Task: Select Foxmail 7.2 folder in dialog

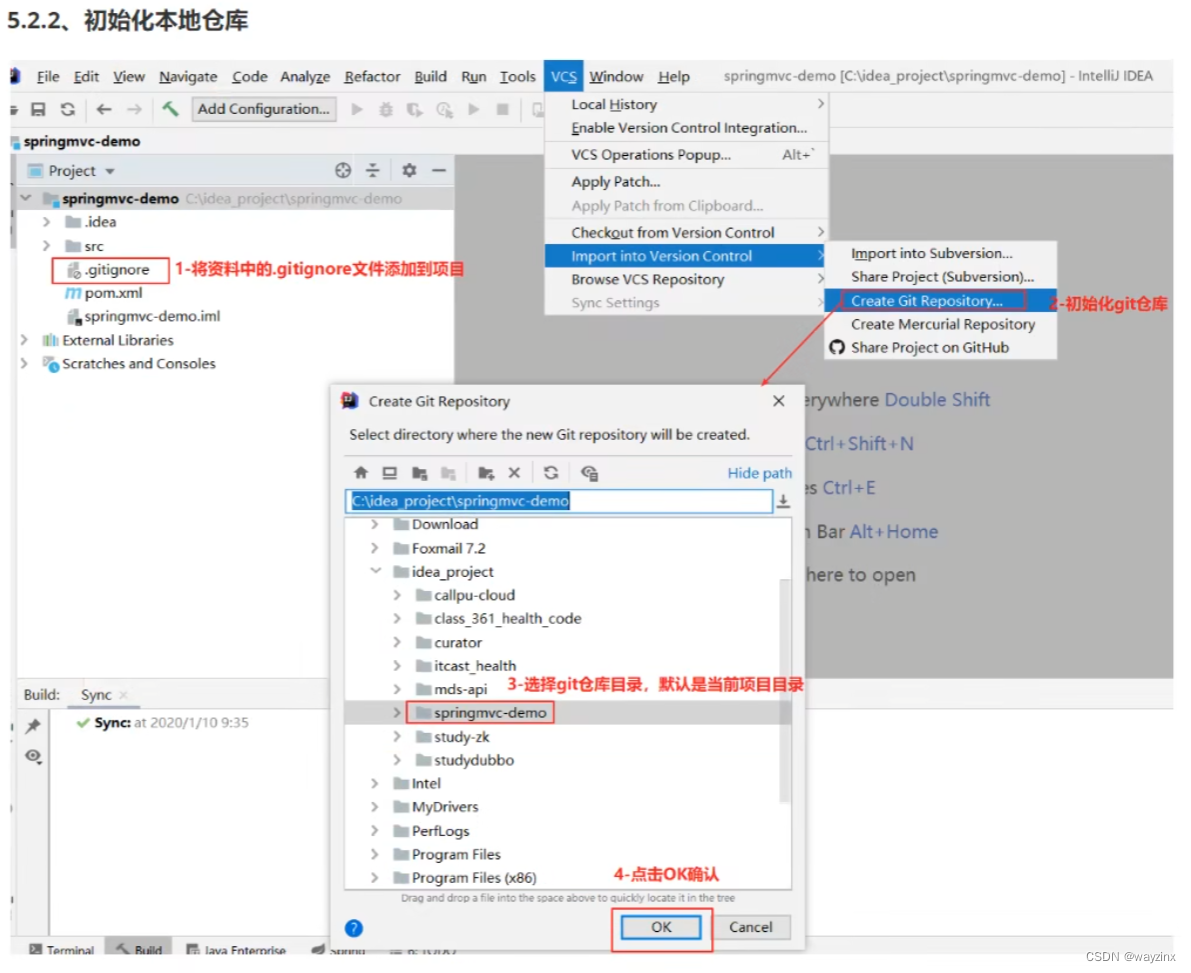Action: coord(448,548)
